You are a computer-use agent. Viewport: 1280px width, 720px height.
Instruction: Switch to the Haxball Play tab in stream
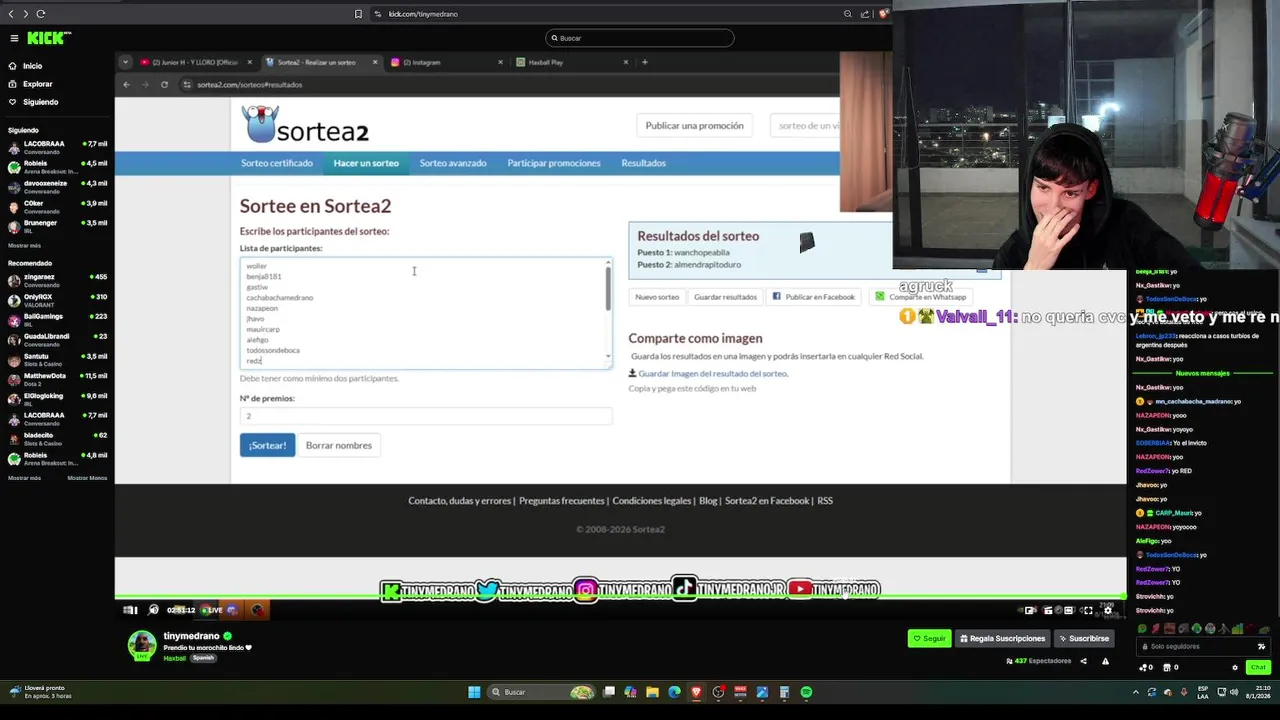pos(571,62)
